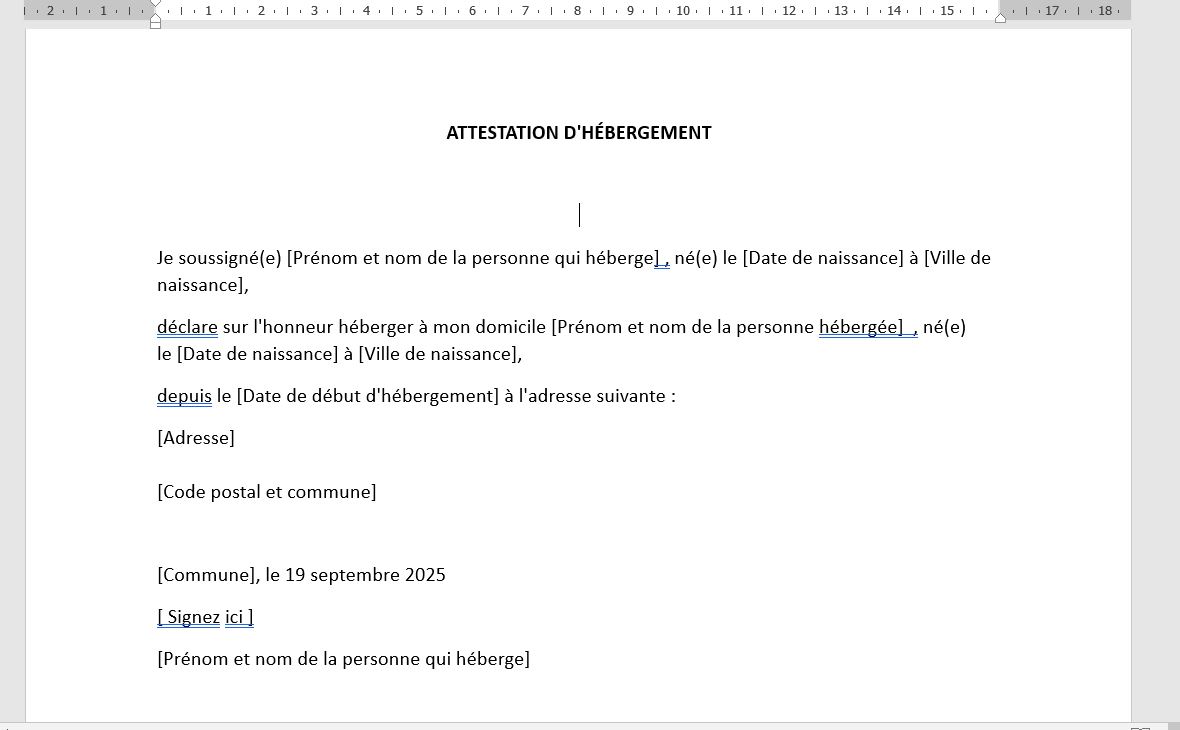Click the "Signez" word in signature placeholder

point(193,617)
